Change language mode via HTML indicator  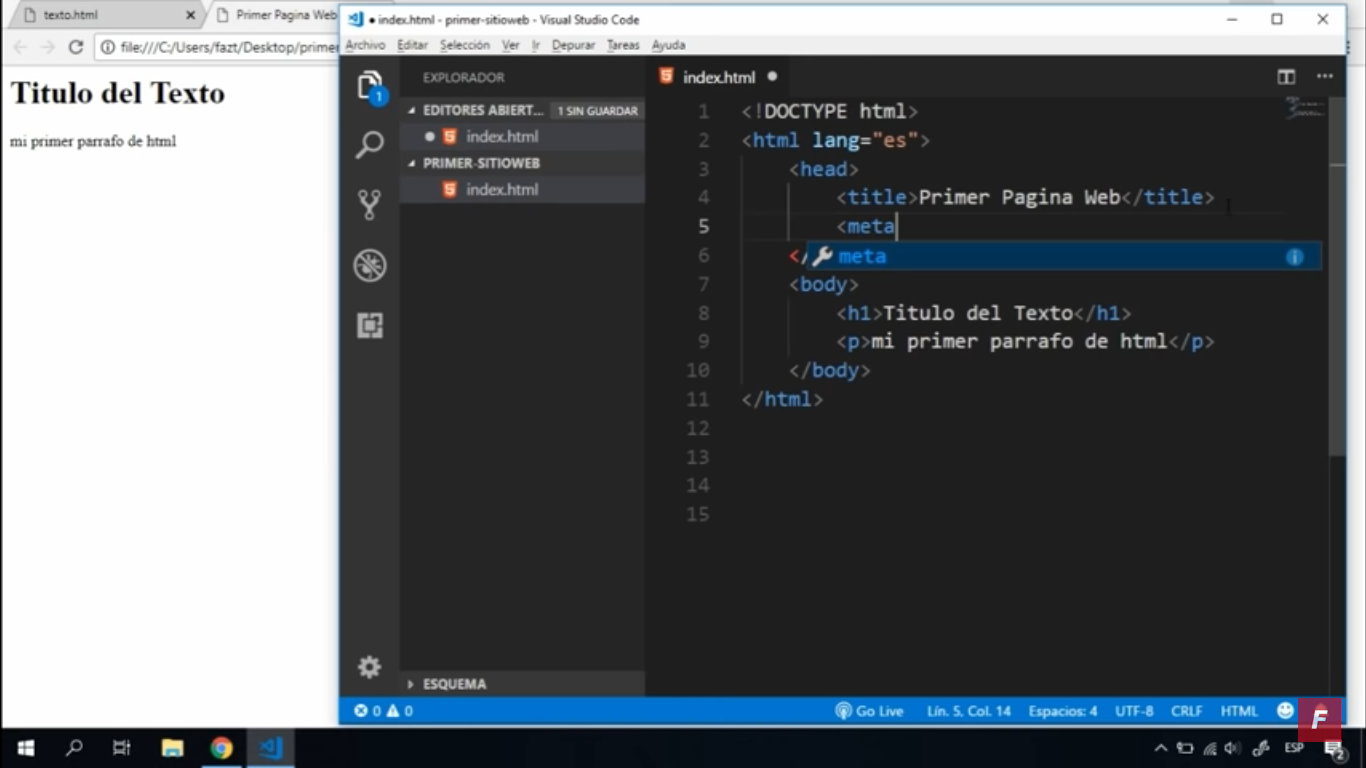click(1239, 711)
